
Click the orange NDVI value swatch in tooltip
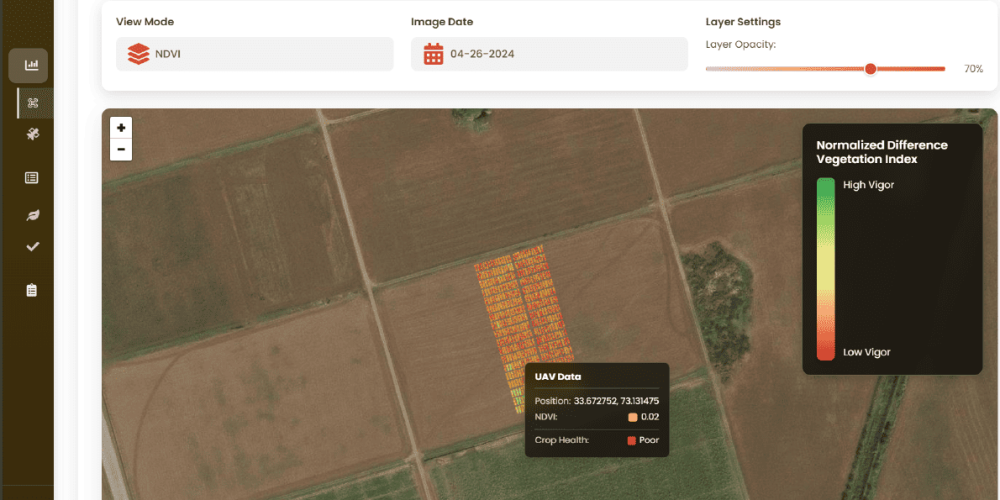click(x=633, y=417)
